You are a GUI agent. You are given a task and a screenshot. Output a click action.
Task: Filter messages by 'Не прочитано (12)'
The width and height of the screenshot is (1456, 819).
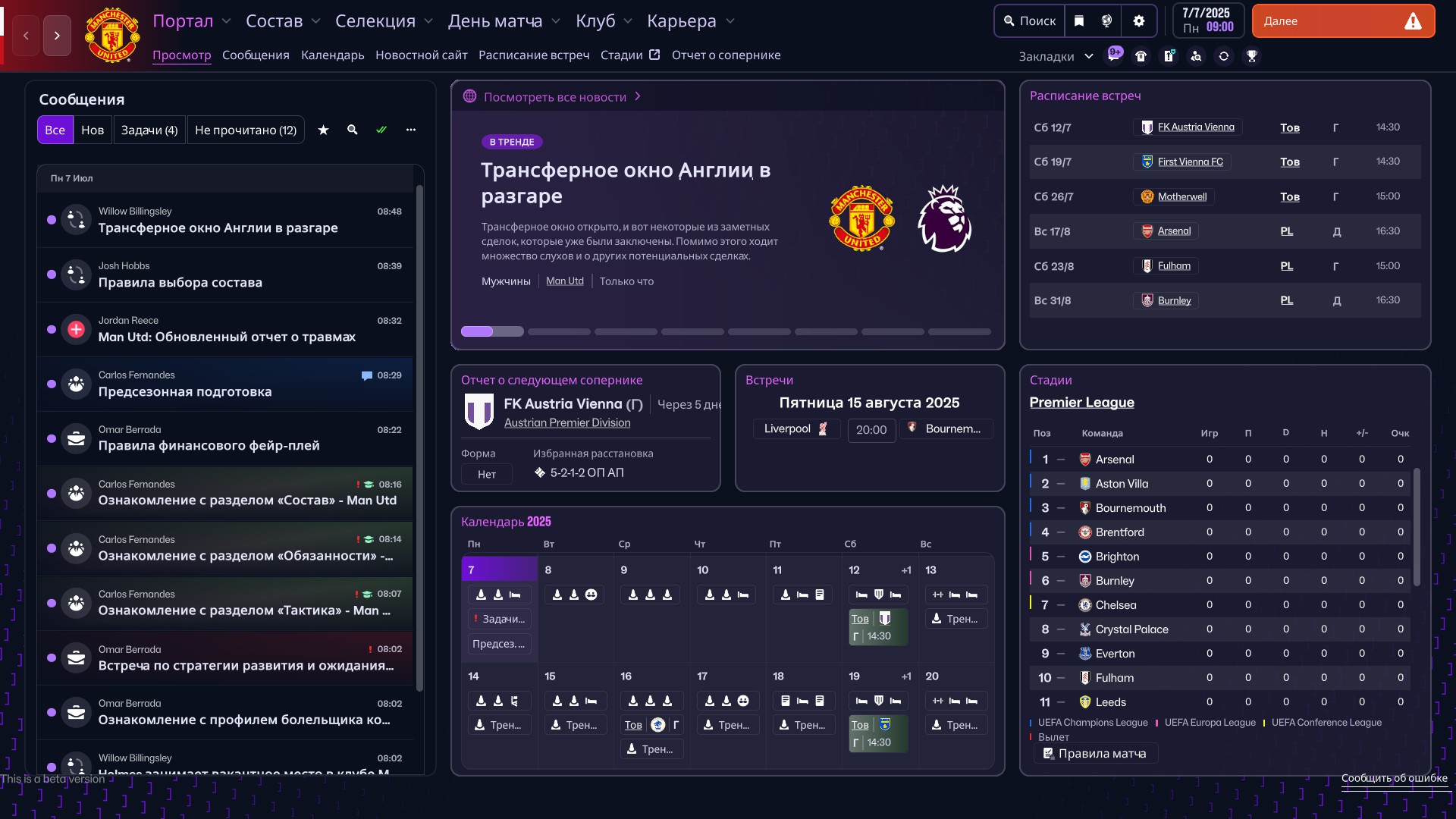(x=246, y=130)
